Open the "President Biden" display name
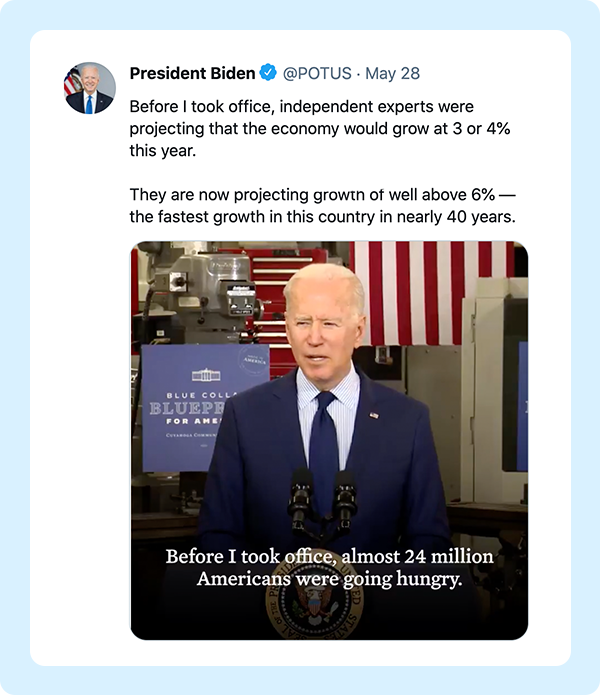Viewport: 600px width, 695px height. coord(192,73)
